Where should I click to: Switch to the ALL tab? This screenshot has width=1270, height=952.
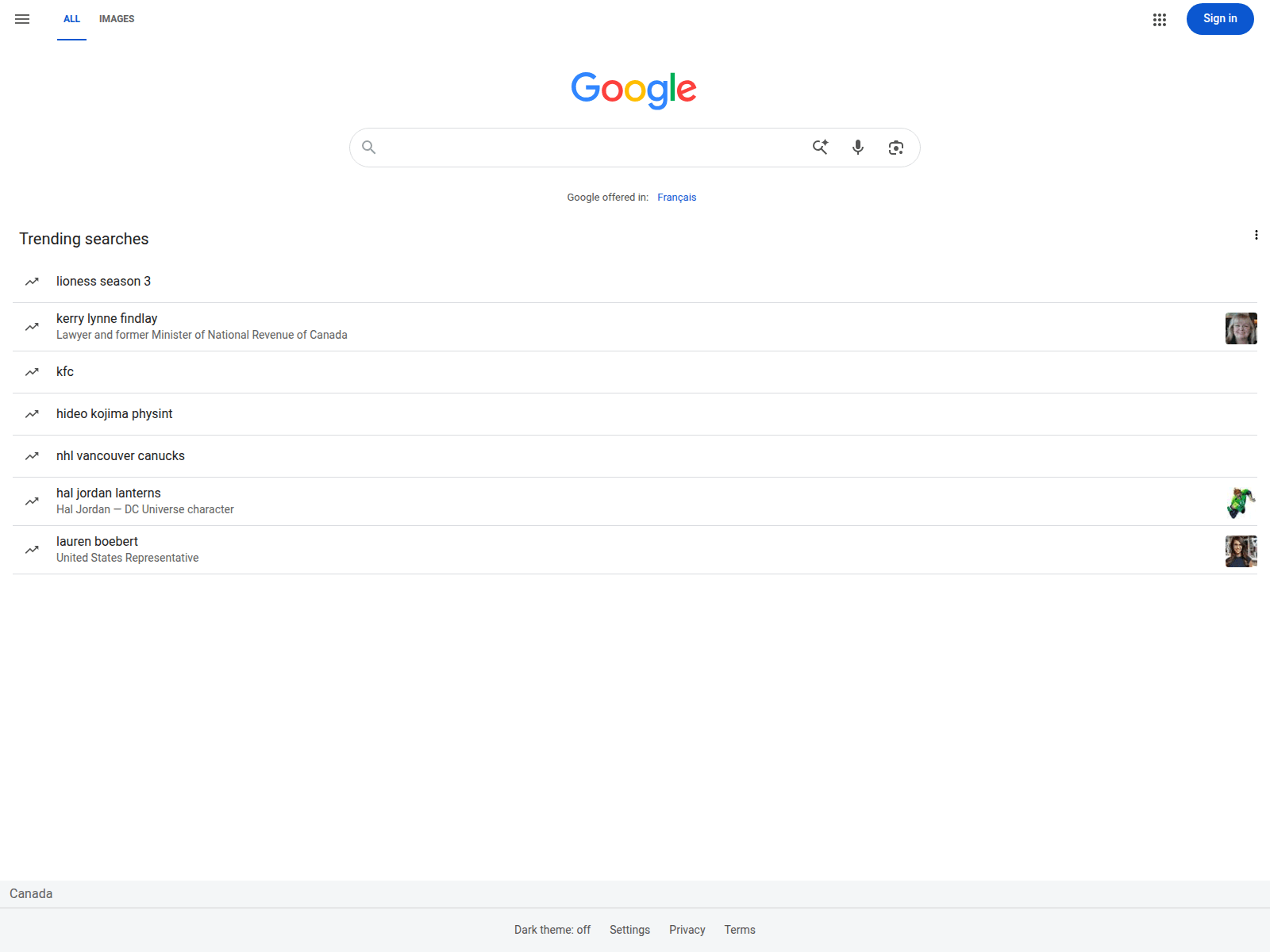(71, 19)
